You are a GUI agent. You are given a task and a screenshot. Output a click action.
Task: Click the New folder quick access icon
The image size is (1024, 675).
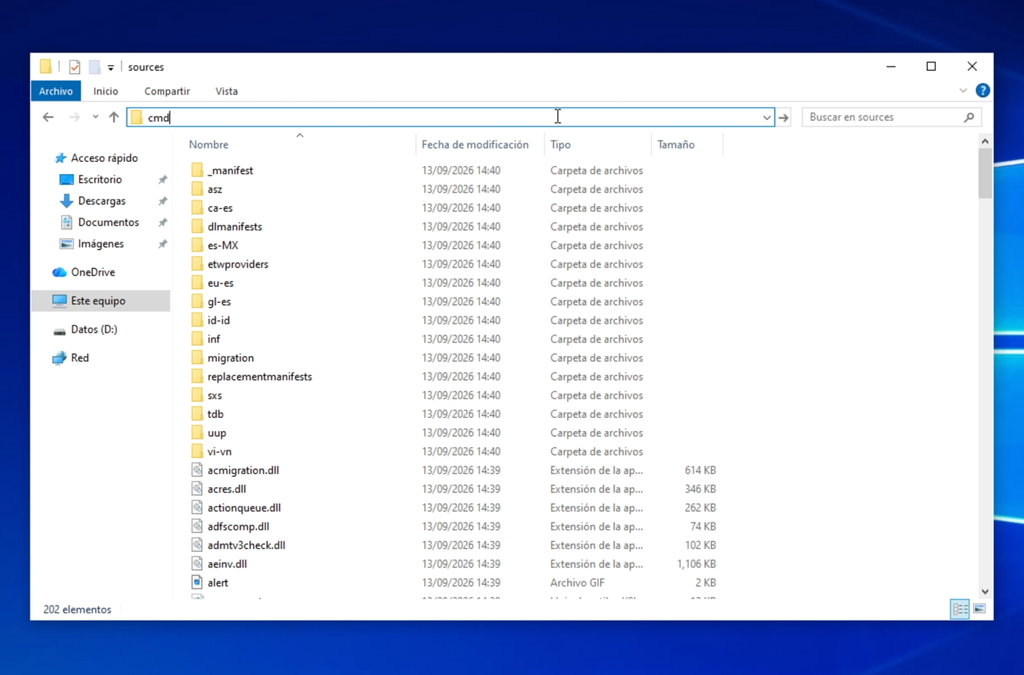click(x=95, y=67)
